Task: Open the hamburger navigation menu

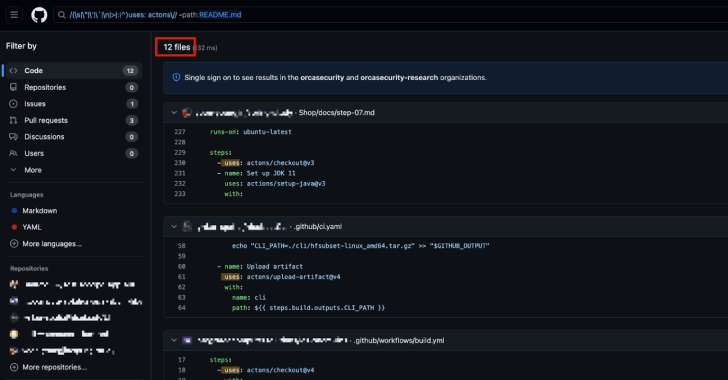Action: click(x=14, y=15)
